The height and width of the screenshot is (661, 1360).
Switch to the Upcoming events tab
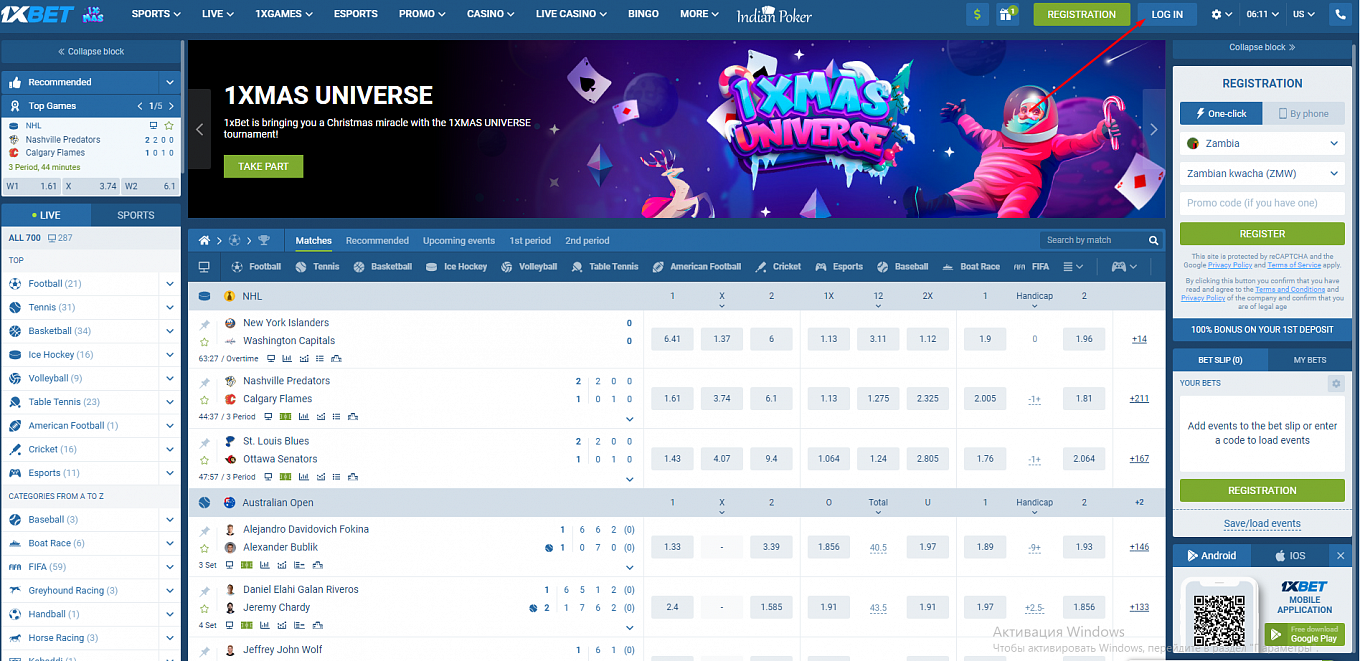click(458, 241)
